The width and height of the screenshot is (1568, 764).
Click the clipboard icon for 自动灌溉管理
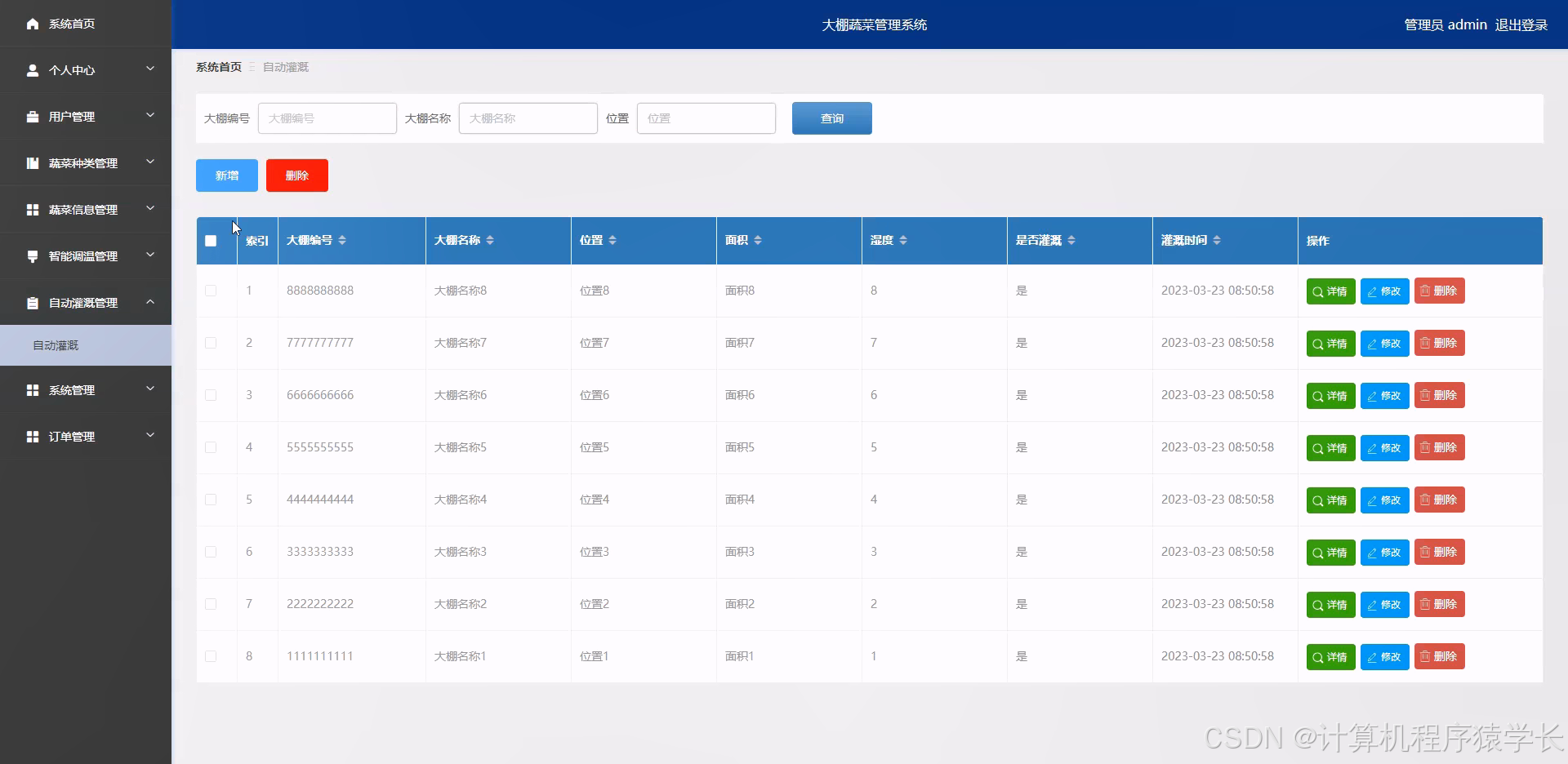[33, 303]
